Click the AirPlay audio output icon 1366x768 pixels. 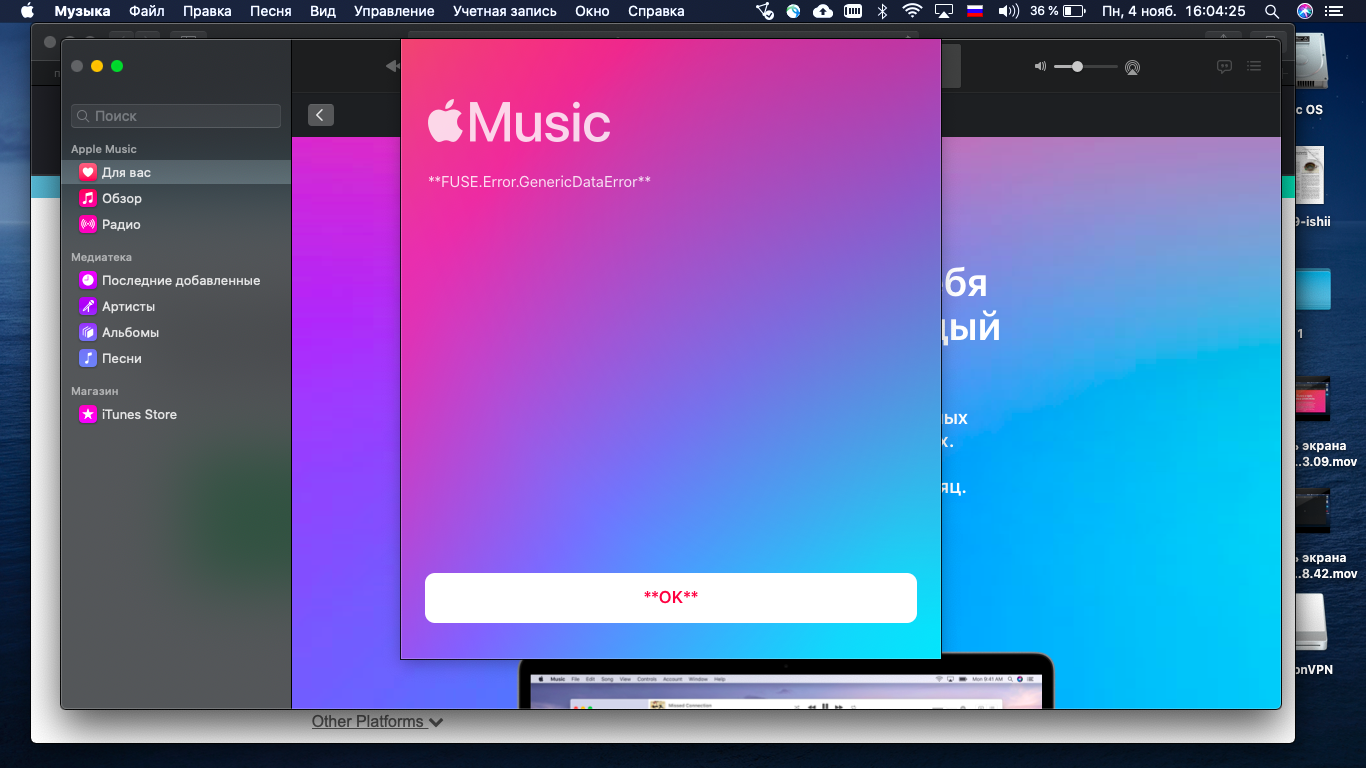(1132, 67)
